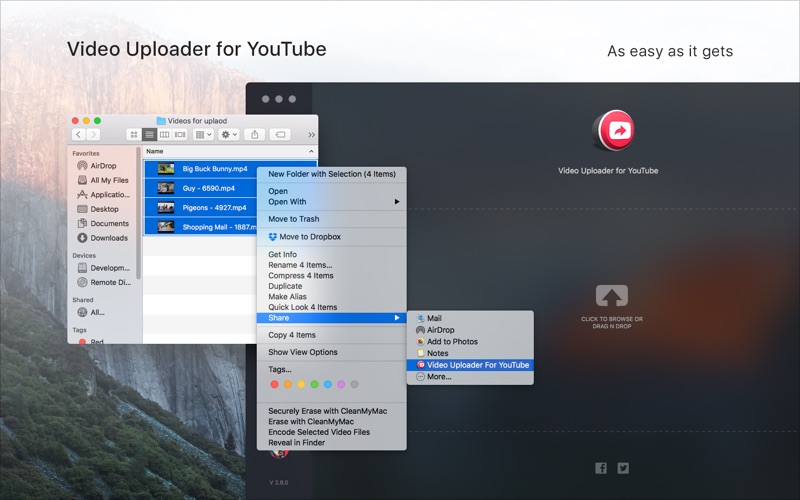Image resolution: width=800 pixels, height=500 pixels.
Task: Choose Move to Dropbox
Action: 332,237
